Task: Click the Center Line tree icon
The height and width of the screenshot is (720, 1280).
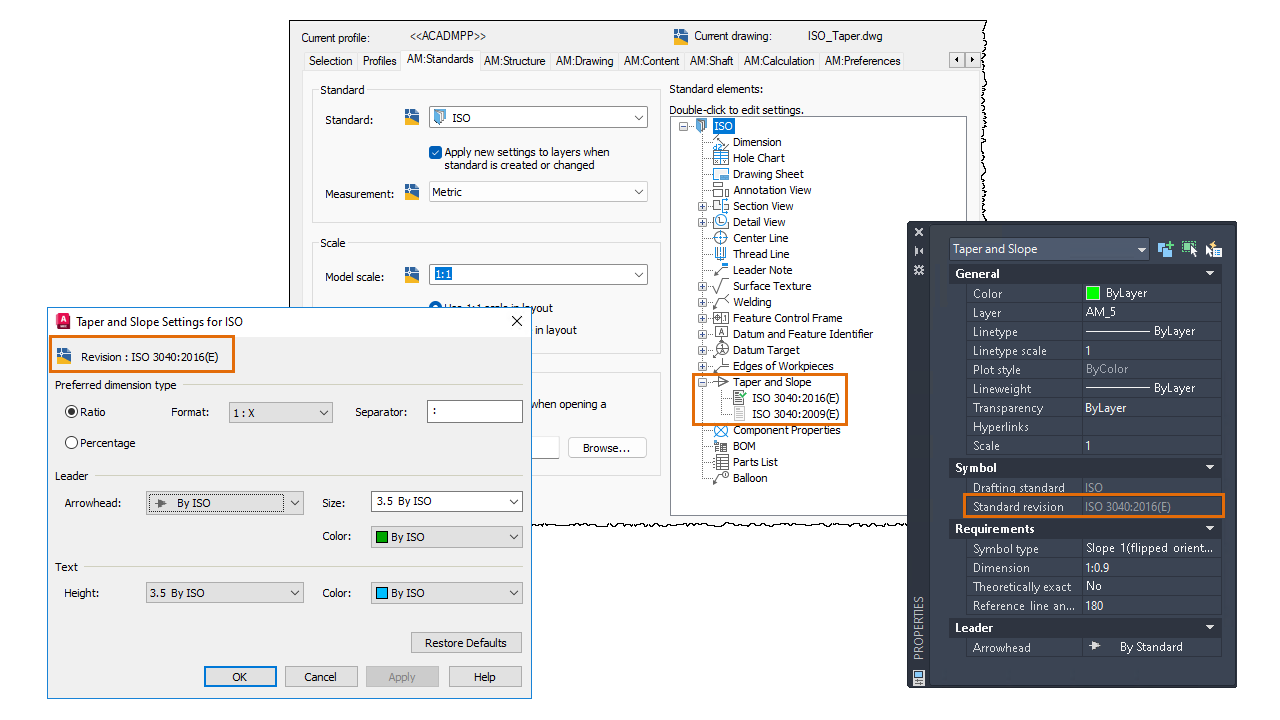Action: coord(720,238)
